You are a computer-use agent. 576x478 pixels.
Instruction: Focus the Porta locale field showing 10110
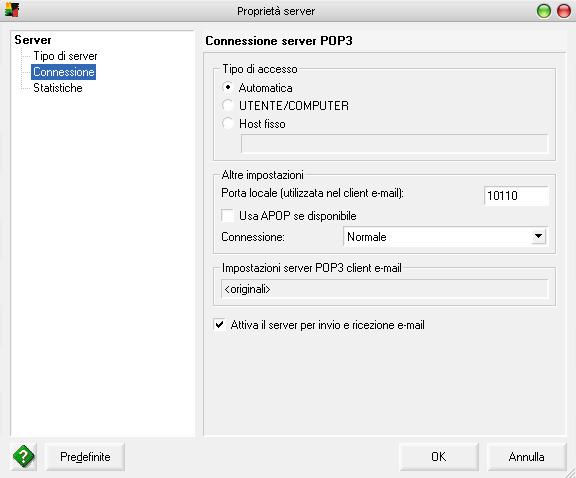click(x=516, y=195)
